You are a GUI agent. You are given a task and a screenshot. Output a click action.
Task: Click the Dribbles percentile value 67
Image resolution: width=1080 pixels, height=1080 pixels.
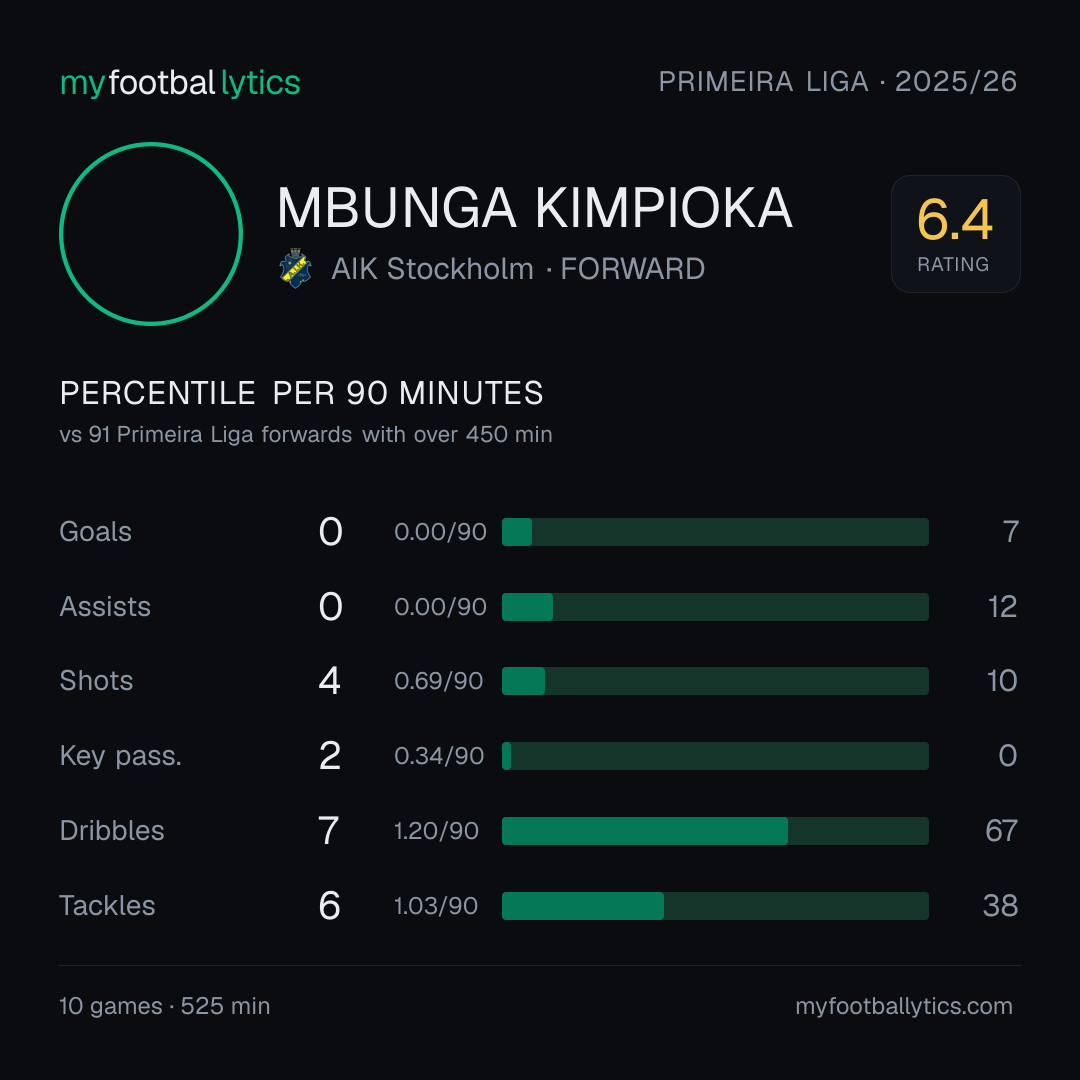[x=1001, y=831]
